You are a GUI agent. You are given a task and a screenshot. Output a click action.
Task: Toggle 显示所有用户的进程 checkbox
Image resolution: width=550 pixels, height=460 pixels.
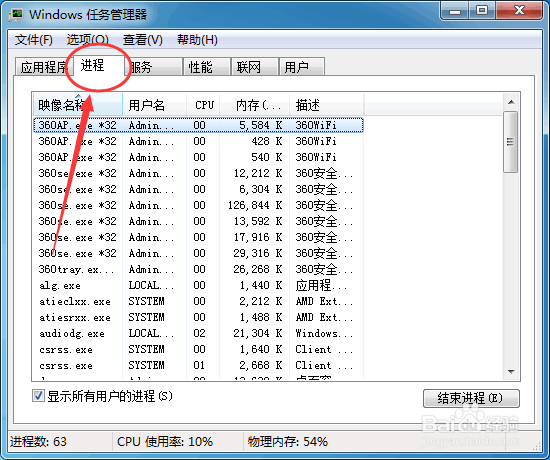click(38, 396)
